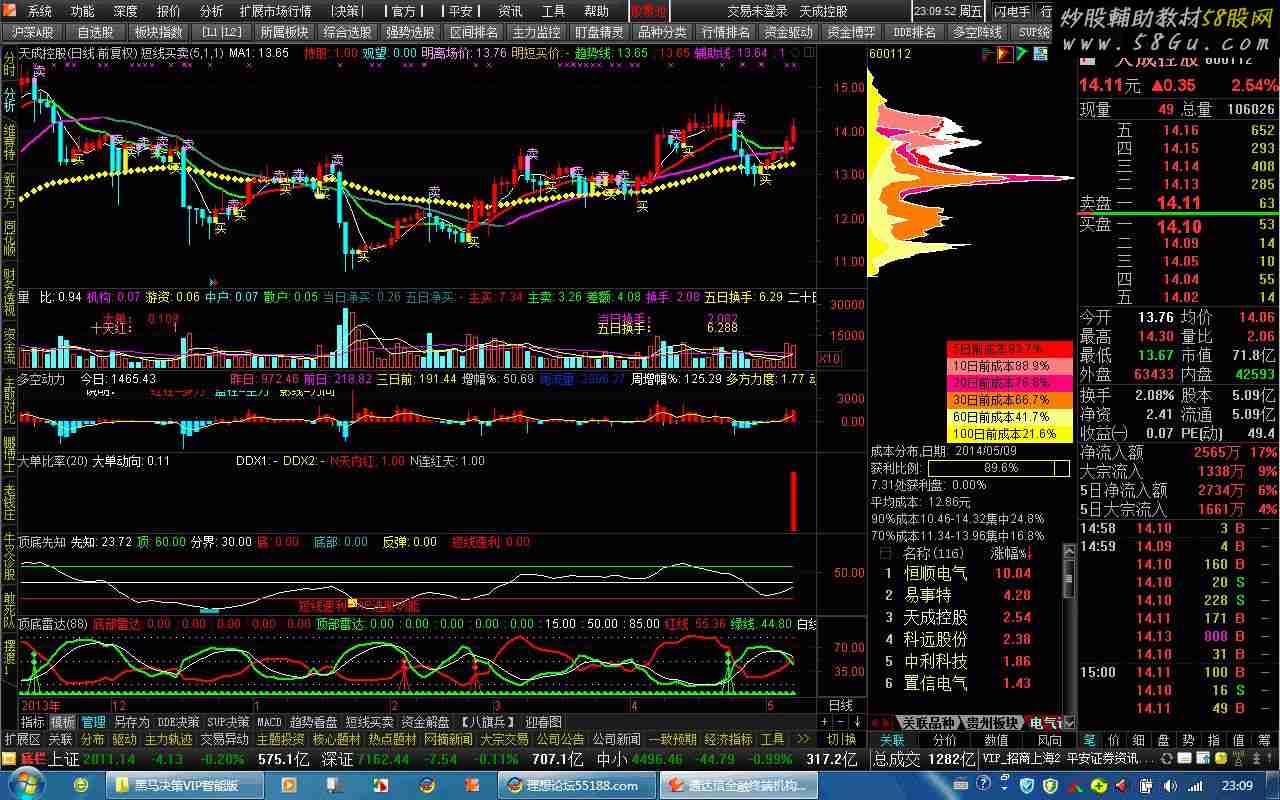Open the 板块指数 toolbar button
The image size is (1280, 800).
coord(157,32)
